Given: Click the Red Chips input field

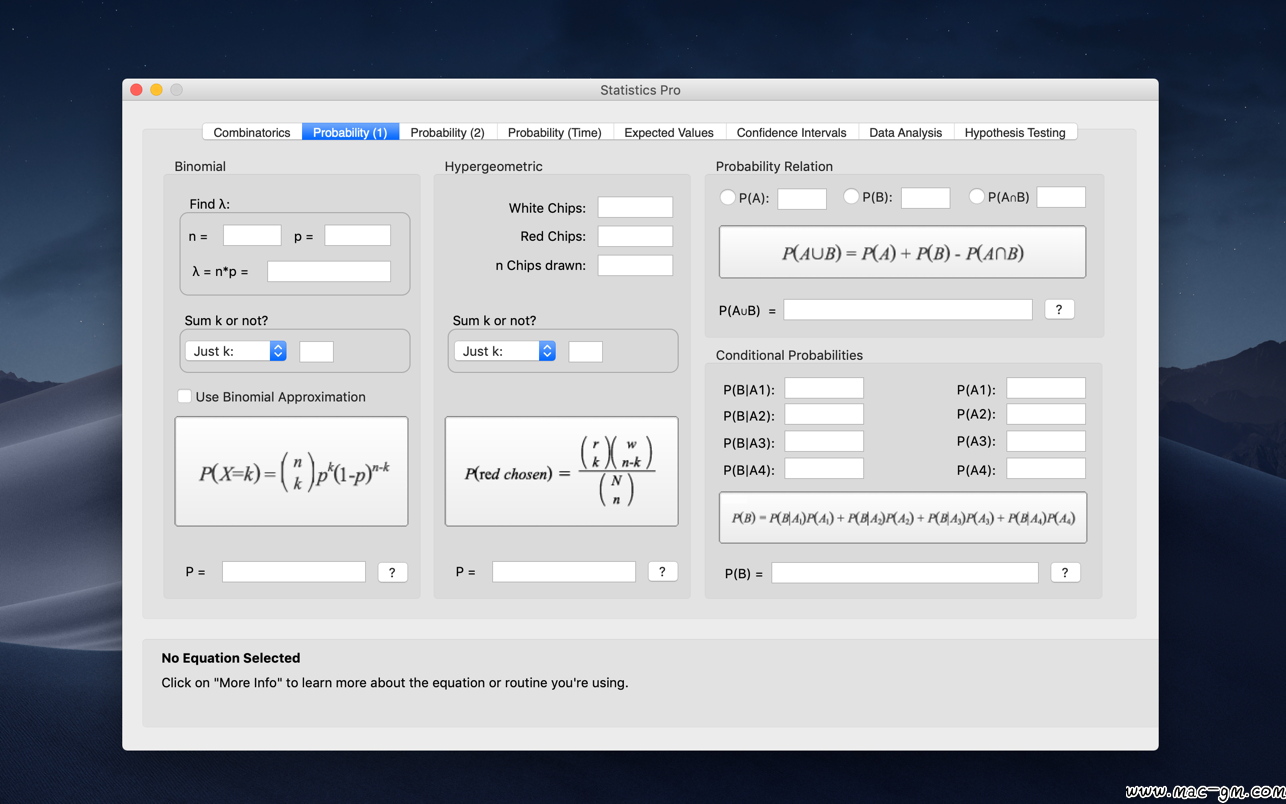Looking at the screenshot, I should (635, 236).
